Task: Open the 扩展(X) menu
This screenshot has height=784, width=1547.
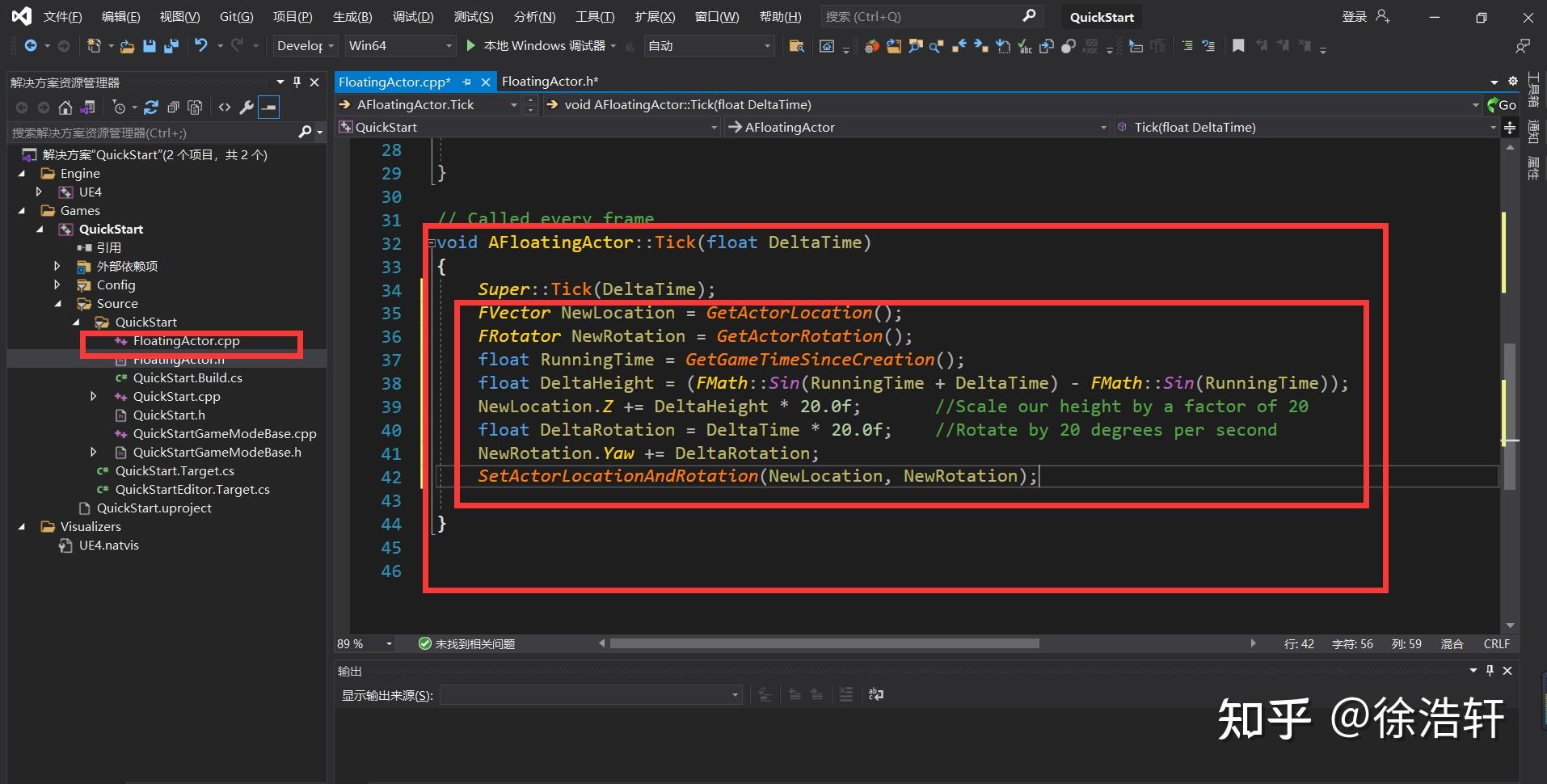Action: point(655,16)
